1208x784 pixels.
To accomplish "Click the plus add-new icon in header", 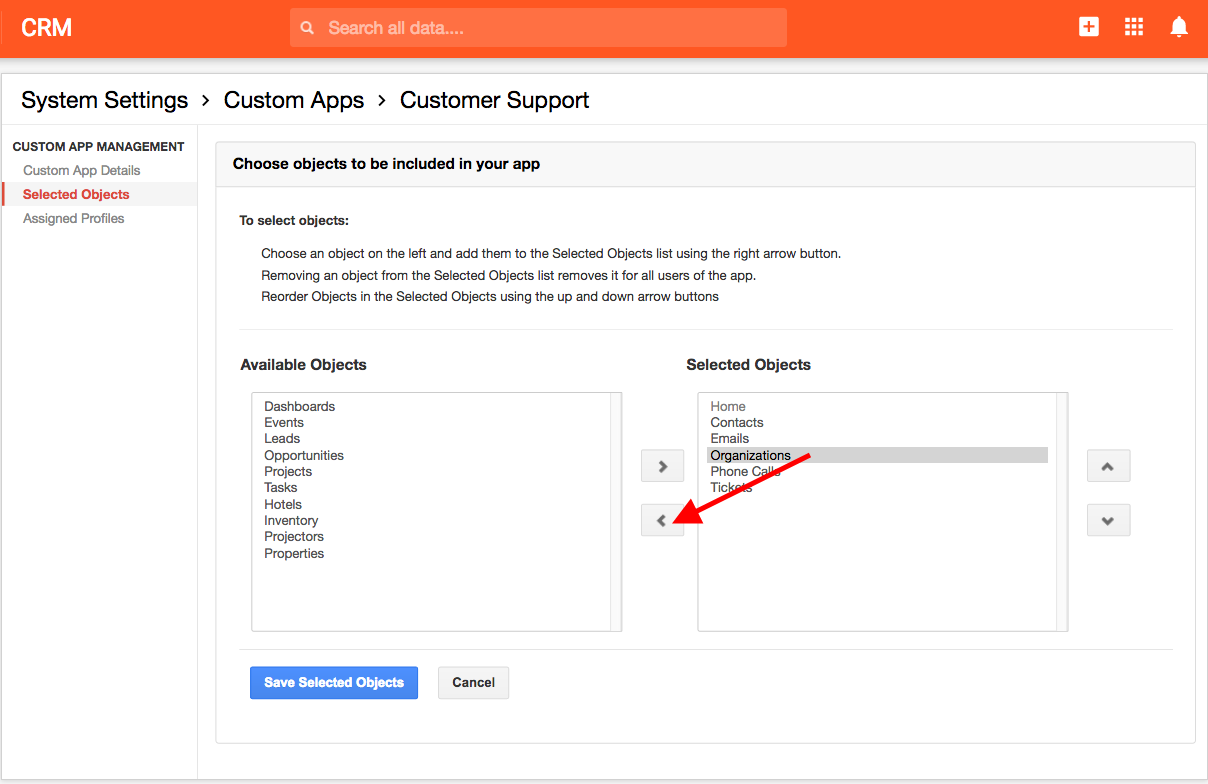I will pos(1089,27).
